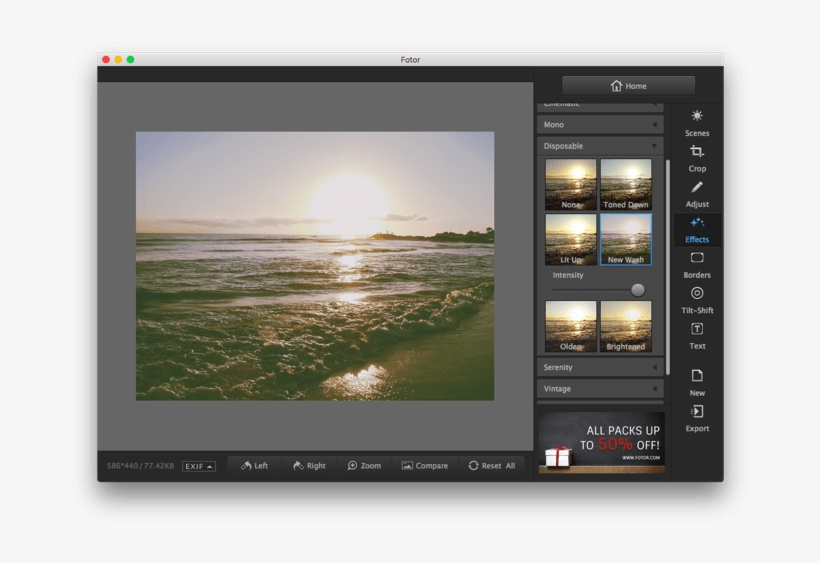Click Reset All
This screenshot has width=820, height=563.
coord(492,465)
